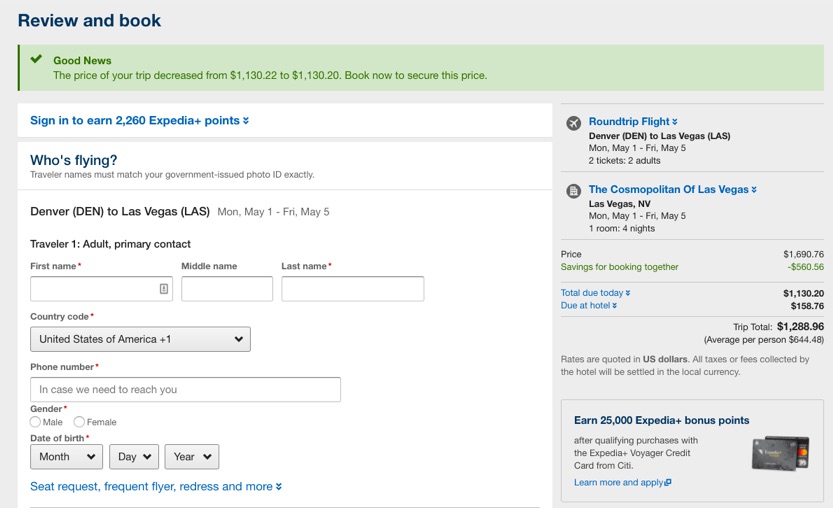The width and height of the screenshot is (833, 508).
Task: Click the Rates are quoted in US dollars note
Action: click(685, 366)
